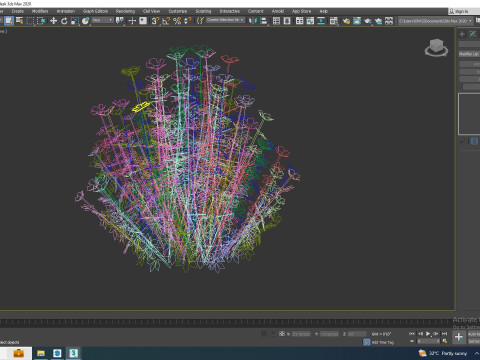Toggle Percent Snap
Viewport: 480px width, 360px height.
click(177, 21)
